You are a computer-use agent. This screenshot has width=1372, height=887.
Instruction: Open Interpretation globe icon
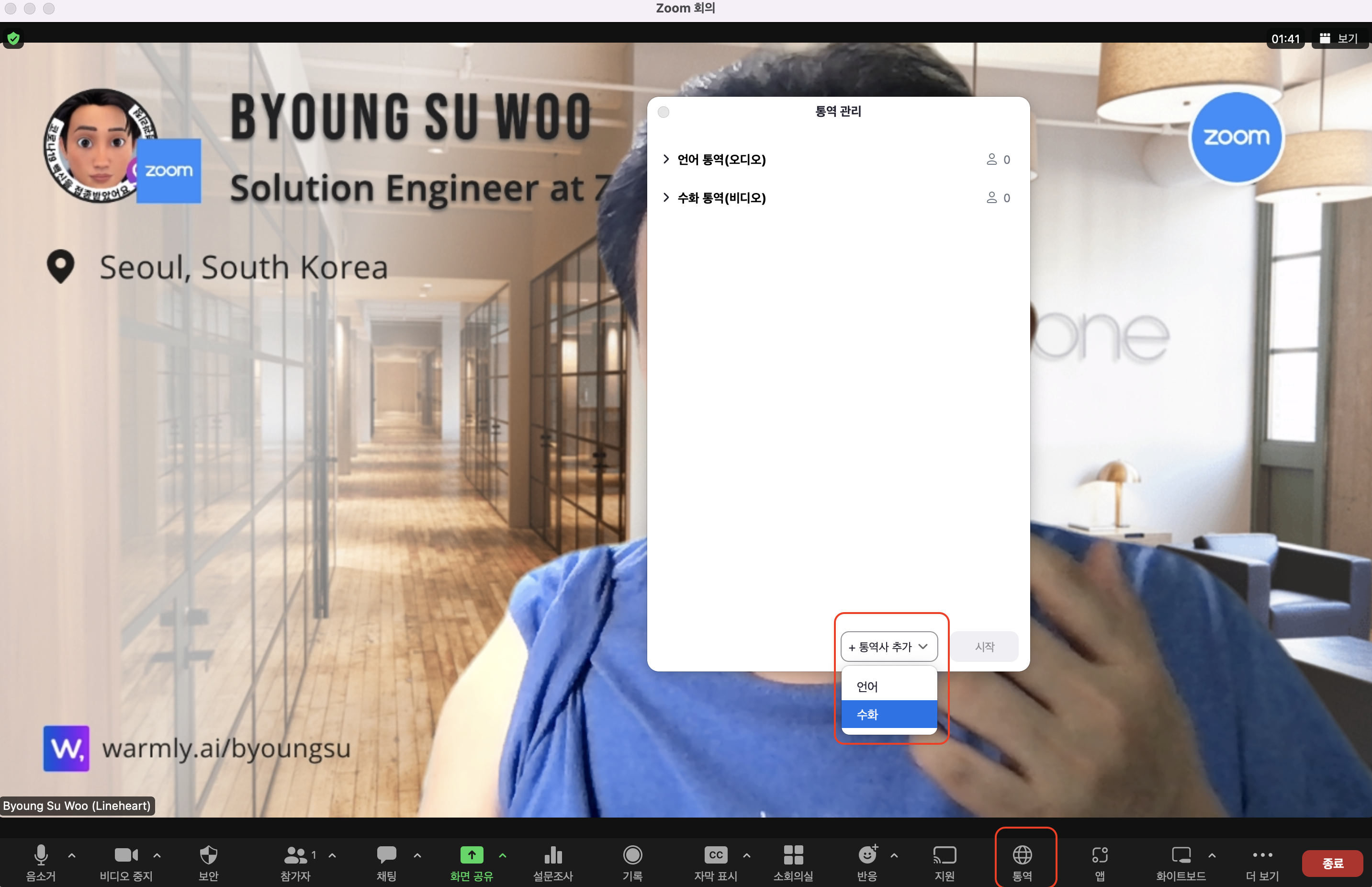pos(1022,855)
